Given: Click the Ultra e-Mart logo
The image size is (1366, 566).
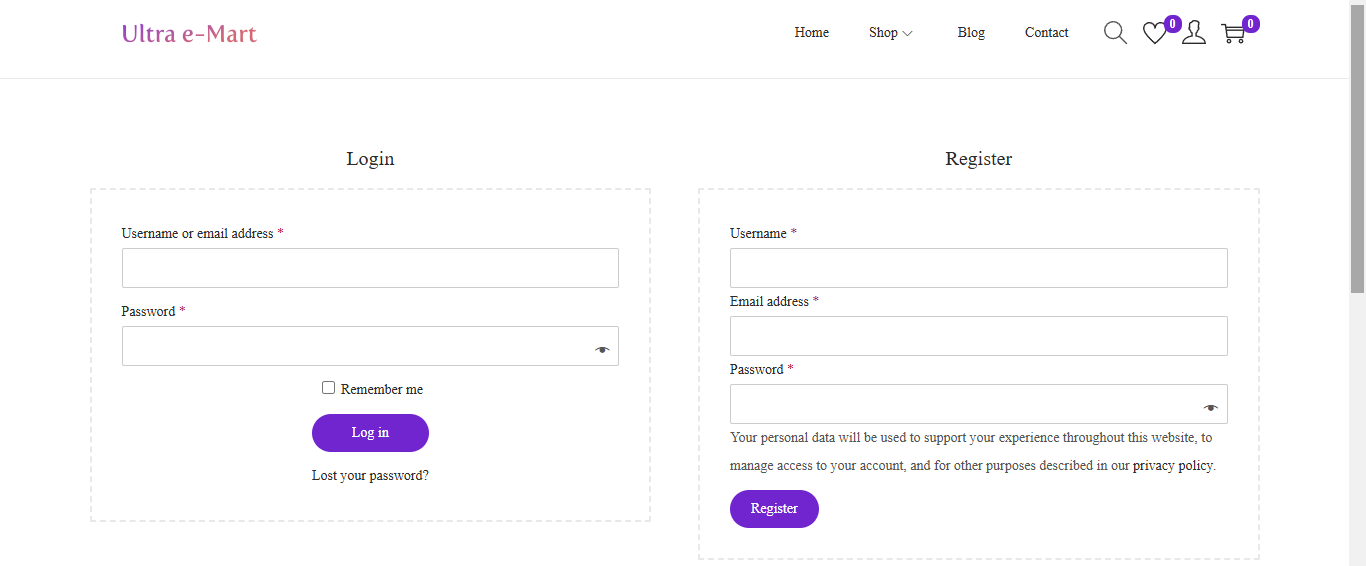Looking at the screenshot, I should click(x=189, y=34).
